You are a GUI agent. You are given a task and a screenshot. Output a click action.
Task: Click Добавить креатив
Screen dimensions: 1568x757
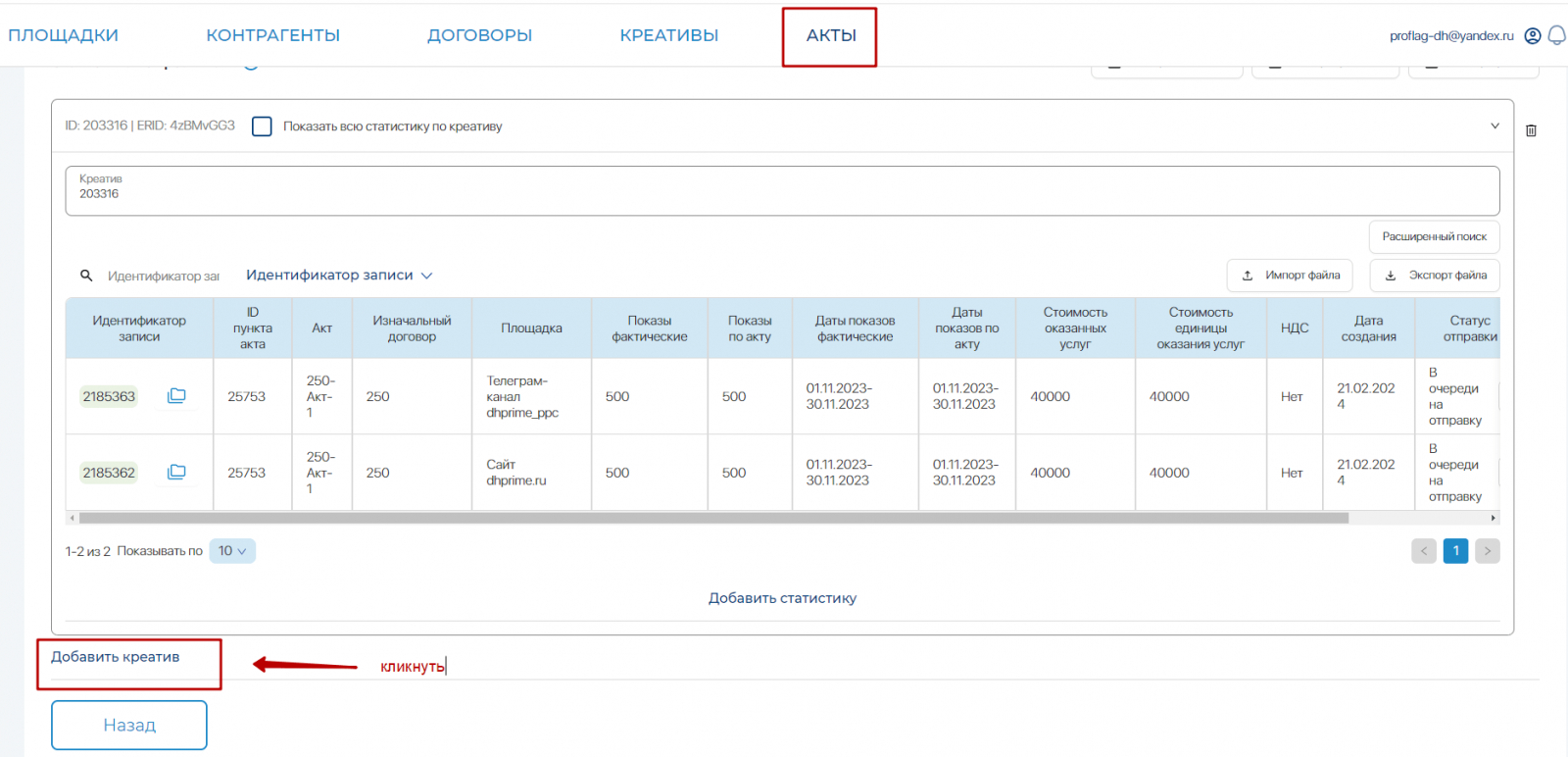click(116, 657)
